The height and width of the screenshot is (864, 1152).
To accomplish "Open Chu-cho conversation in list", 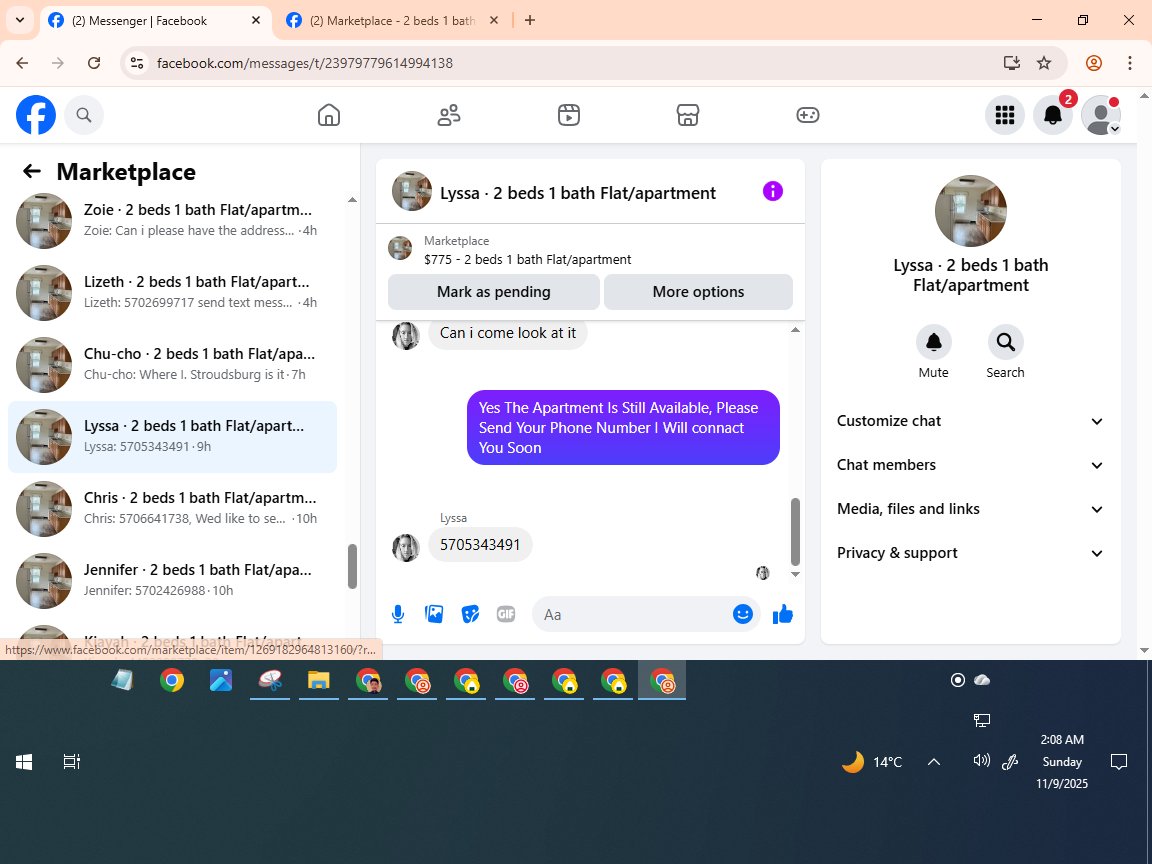I will 173,364.
